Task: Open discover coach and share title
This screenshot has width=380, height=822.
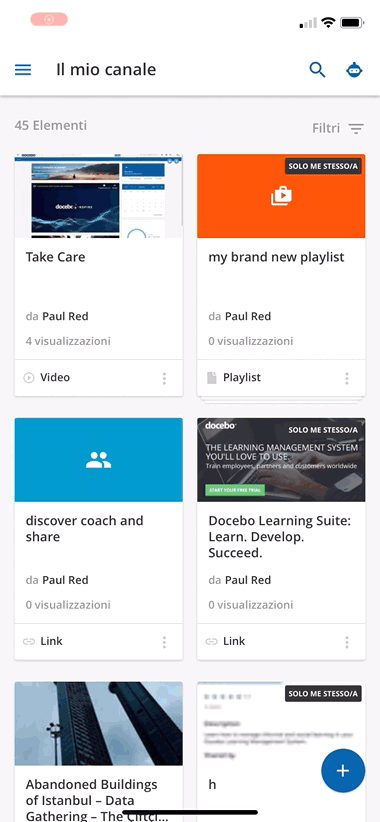Action: (84, 529)
